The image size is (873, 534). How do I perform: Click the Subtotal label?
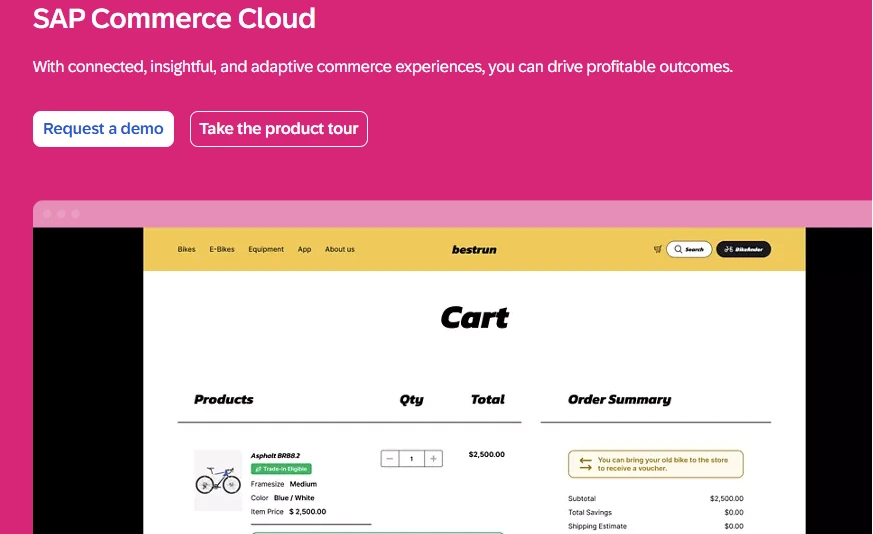pyautogui.click(x=582, y=498)
